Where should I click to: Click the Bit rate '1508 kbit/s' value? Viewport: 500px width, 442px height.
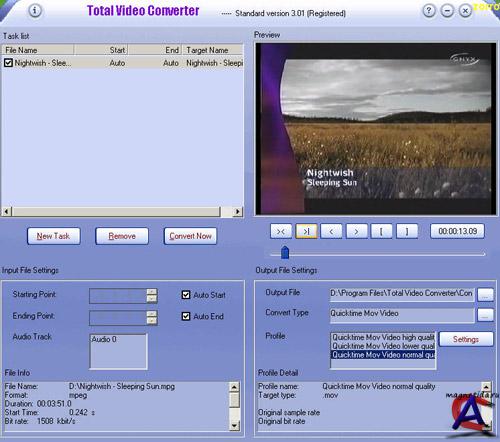pyautogui.click(x=56, y=421)
